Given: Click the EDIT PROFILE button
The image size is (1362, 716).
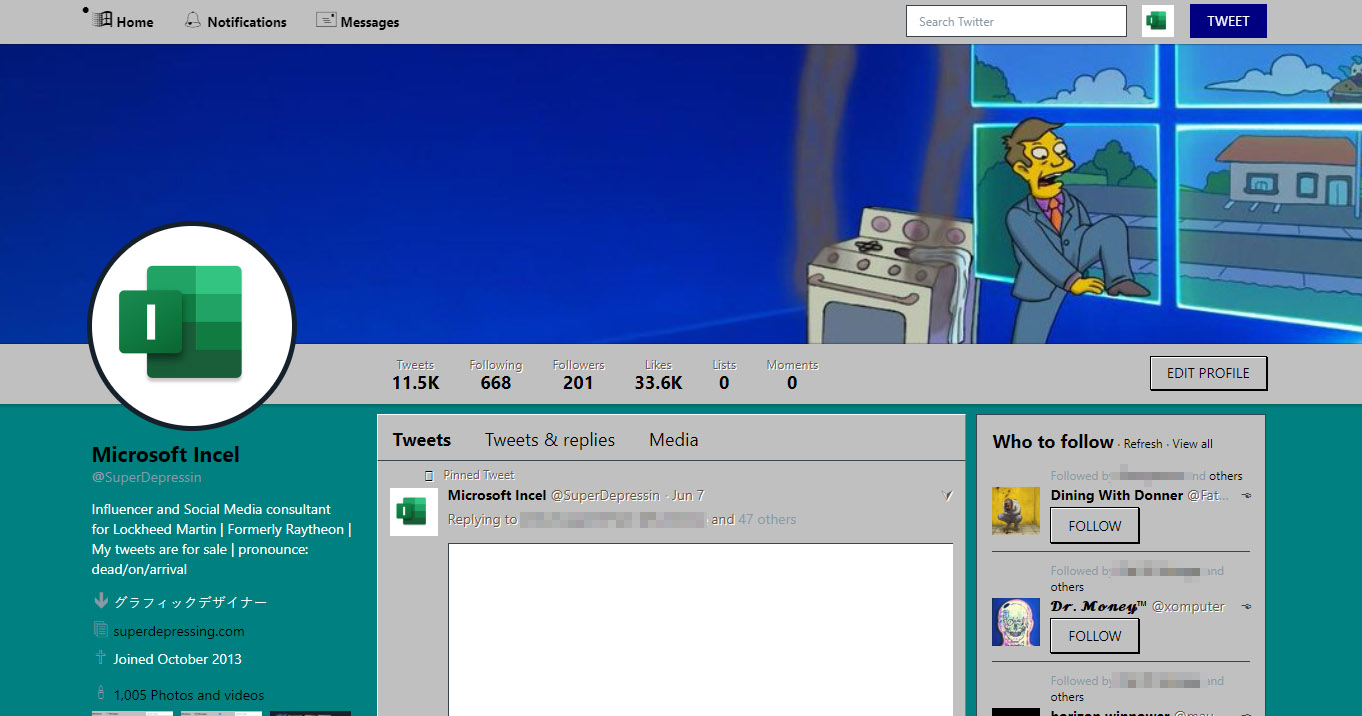Looking at the screenshot, I should click(1208, 373).
